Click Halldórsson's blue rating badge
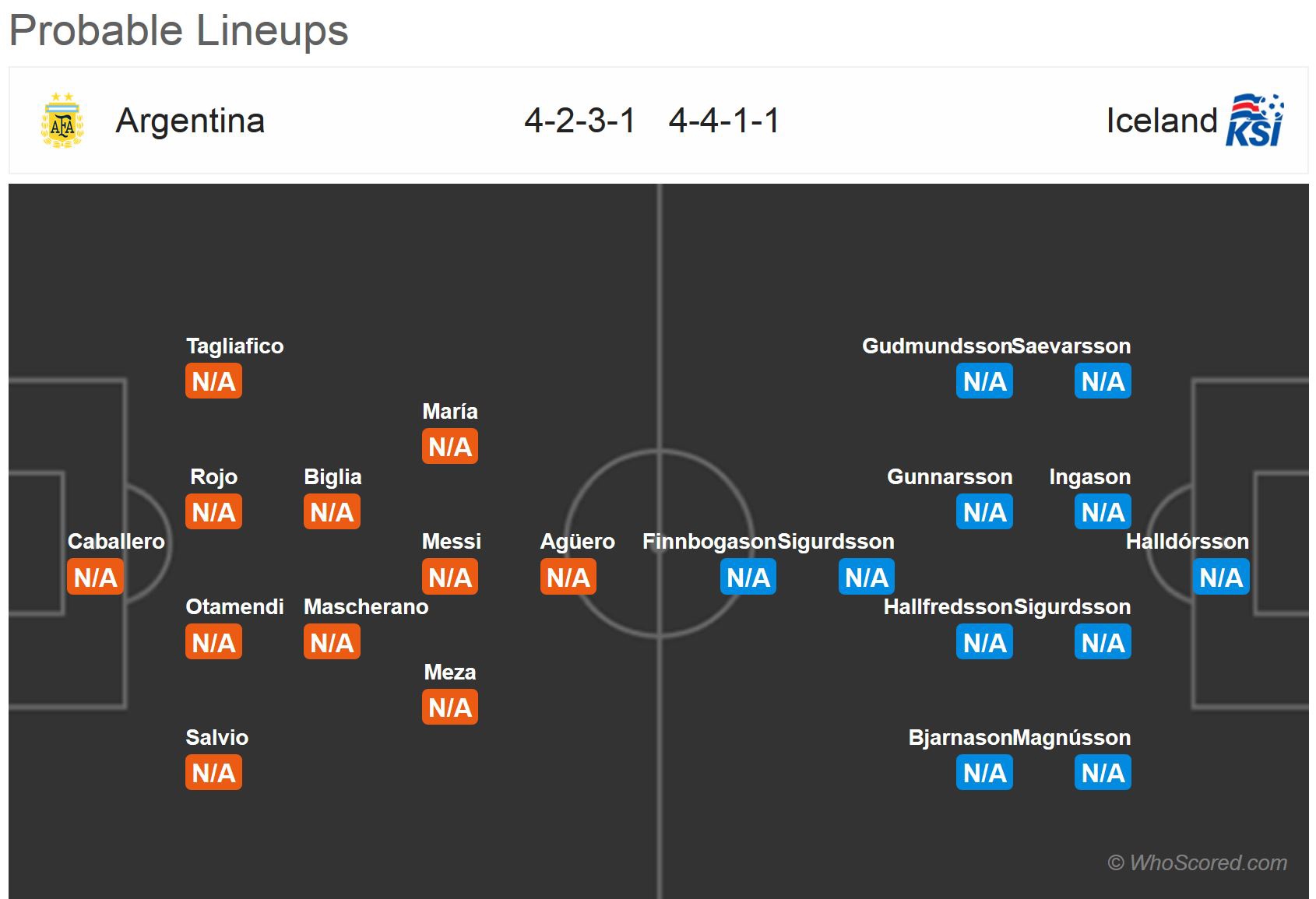 (1221, 578)
